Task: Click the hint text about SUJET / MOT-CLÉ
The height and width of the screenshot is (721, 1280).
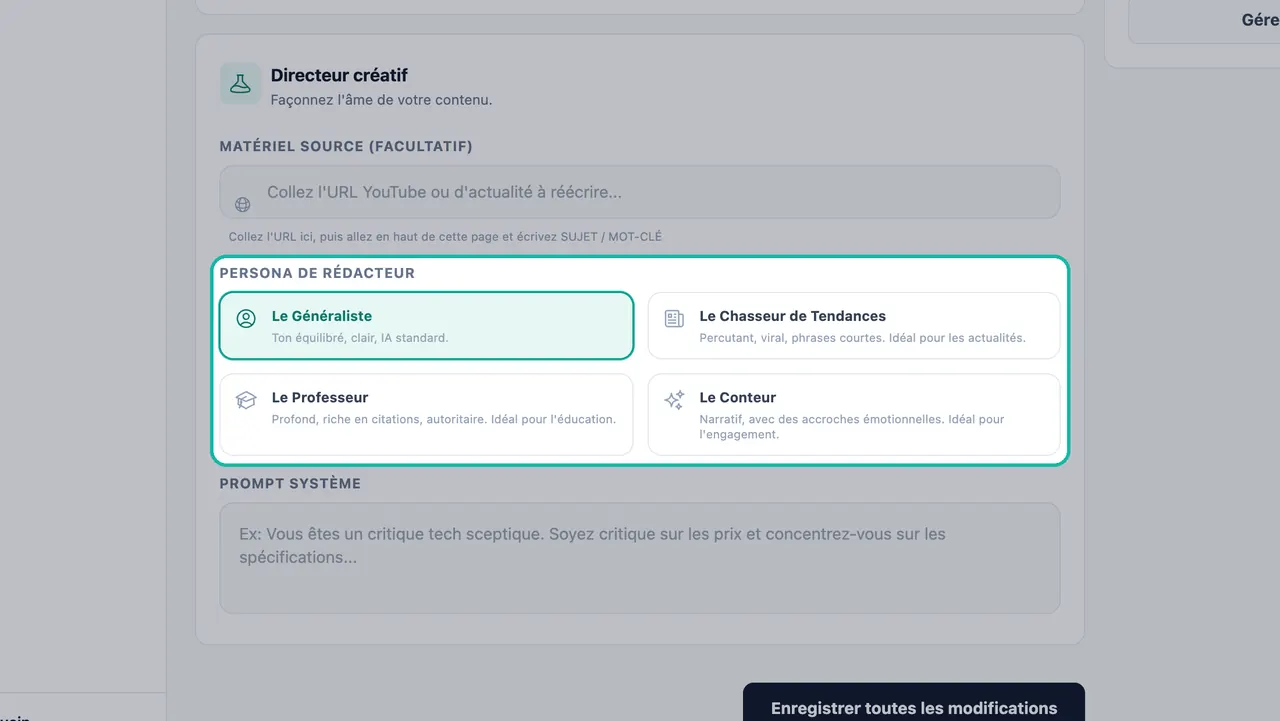Action: [x=445, y=237]
